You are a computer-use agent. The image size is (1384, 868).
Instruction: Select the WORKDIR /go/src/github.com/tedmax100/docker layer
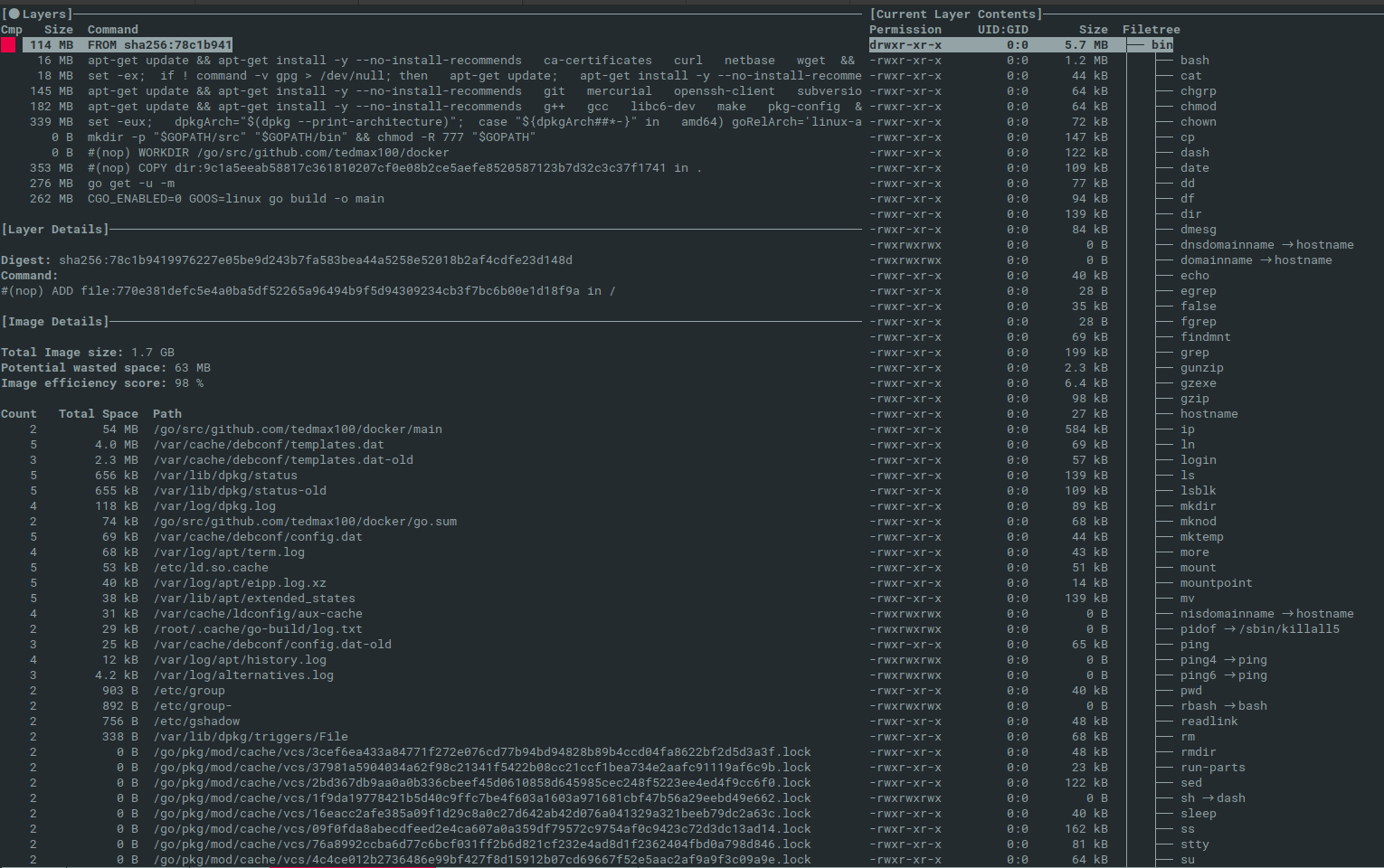[268, 153]
